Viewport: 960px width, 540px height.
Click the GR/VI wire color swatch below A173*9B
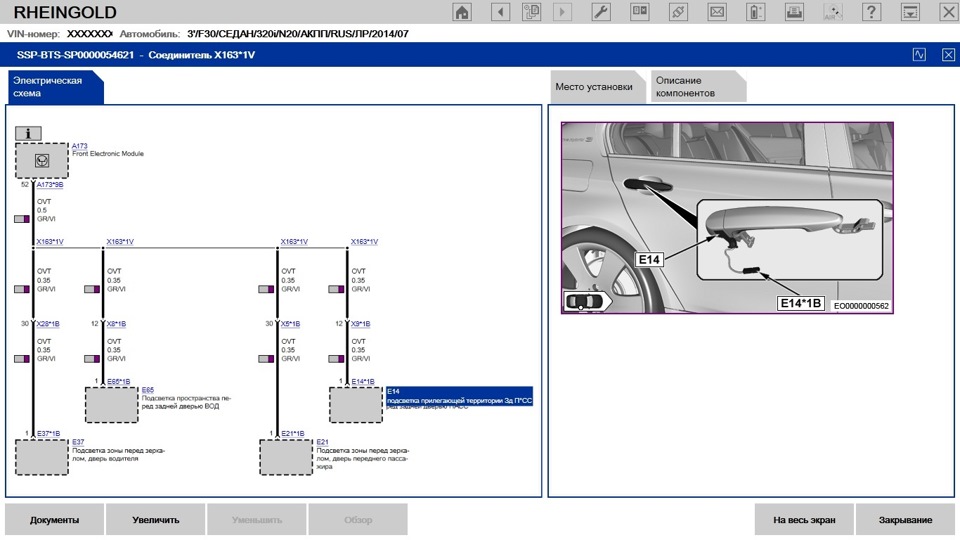pos(22,219)
